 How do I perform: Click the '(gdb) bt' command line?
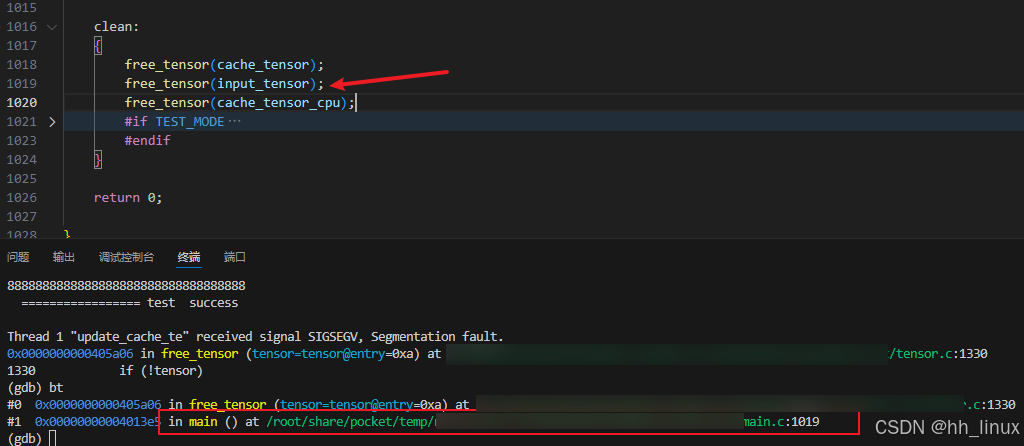35,387
